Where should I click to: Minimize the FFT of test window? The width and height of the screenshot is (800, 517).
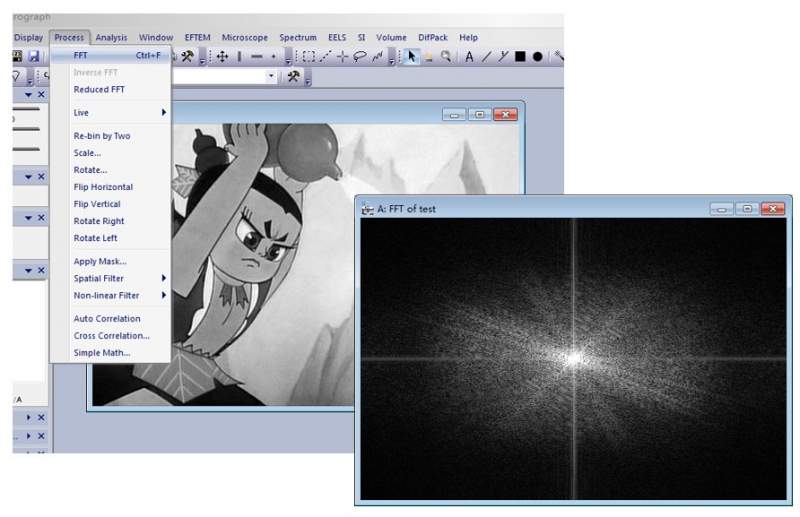pos(722,209)
